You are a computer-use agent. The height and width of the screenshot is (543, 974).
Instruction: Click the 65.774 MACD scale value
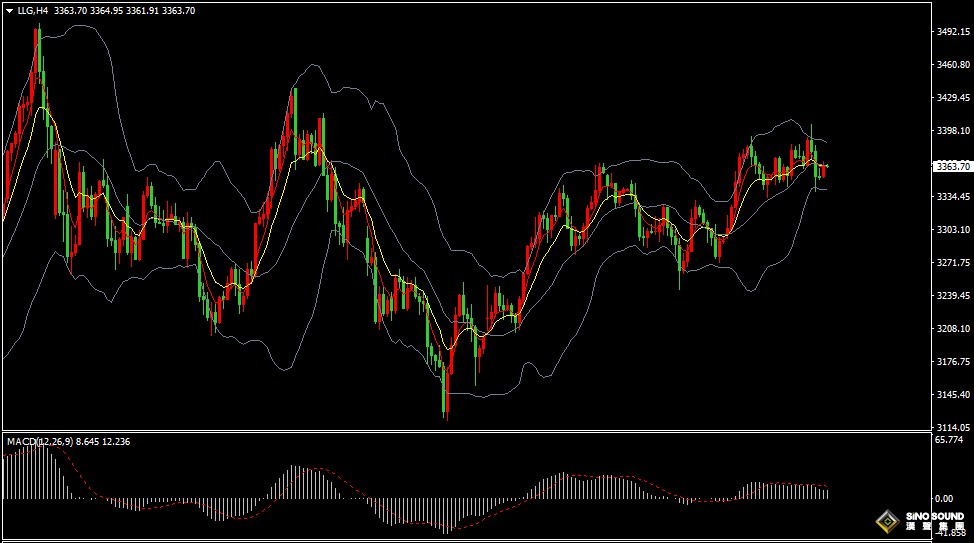(948, 439)
